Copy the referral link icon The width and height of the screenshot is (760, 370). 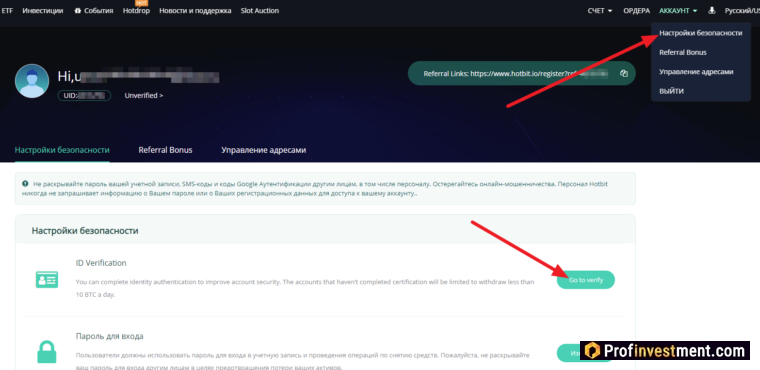click(624, 74)
